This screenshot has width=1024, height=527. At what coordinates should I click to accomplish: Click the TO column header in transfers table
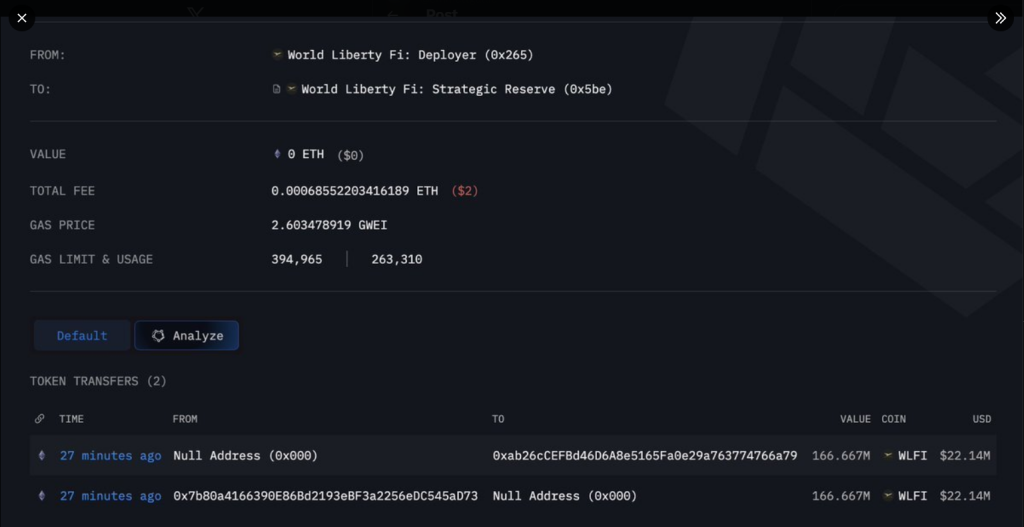498,419
